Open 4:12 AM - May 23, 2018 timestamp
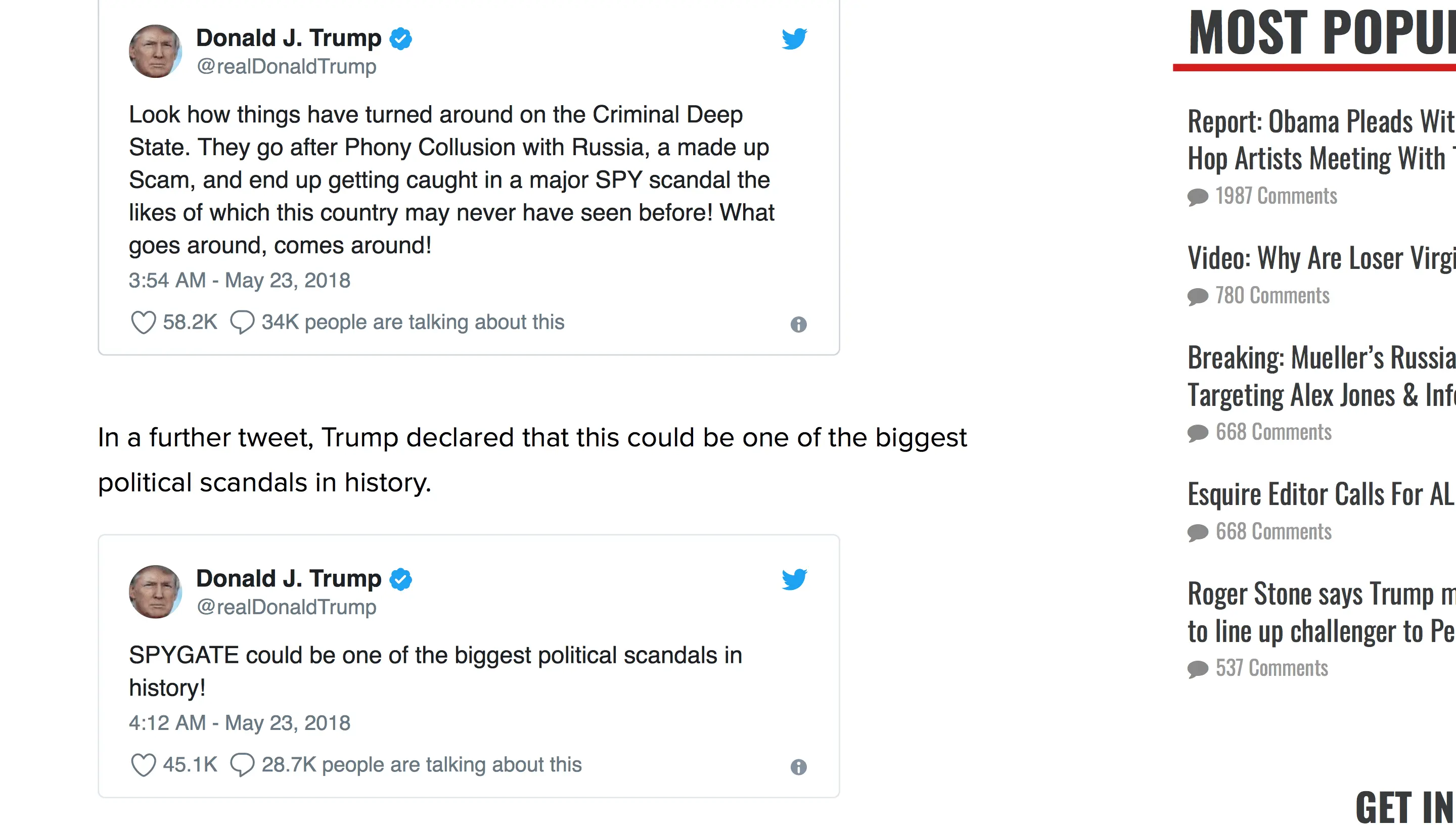The image size is (1456, 825). click(239, 723)
